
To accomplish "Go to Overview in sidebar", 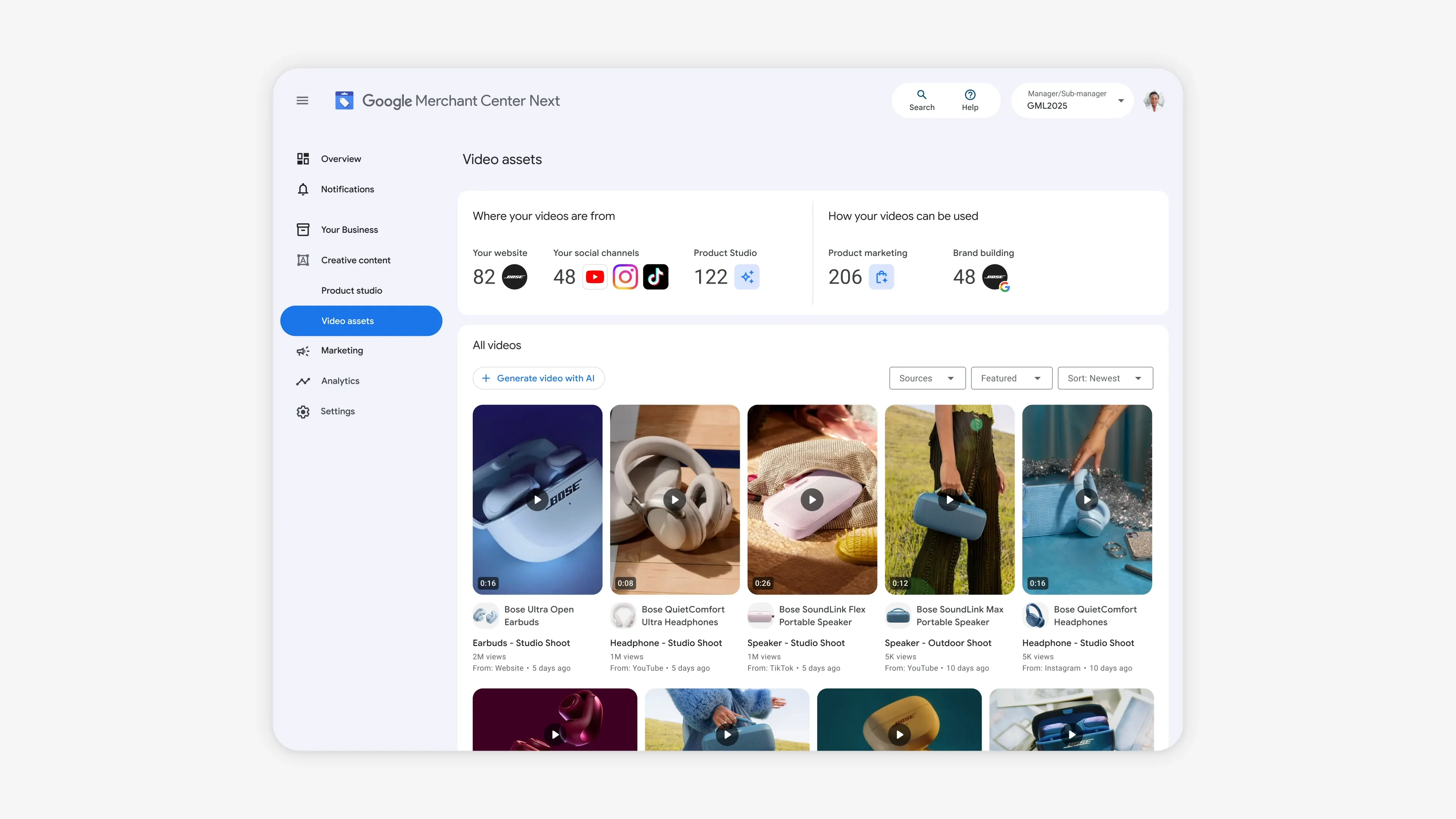I will pyautogui.click(x=341, y=159).
